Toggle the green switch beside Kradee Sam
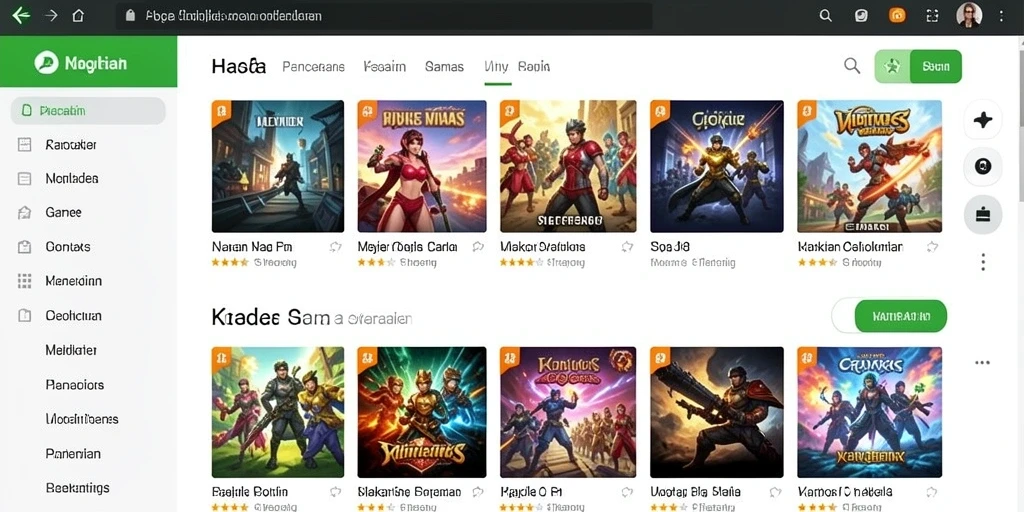The image size is (1024, 512). [889, 317]
